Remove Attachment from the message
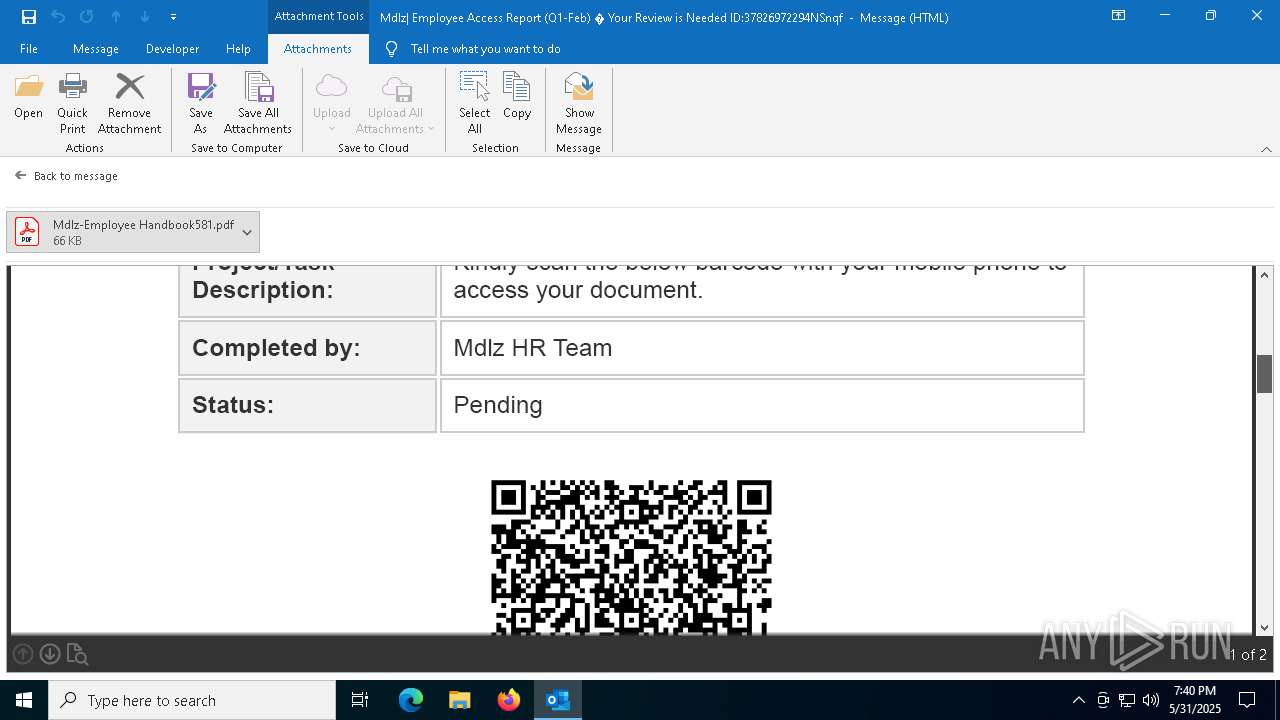1280x720 pixels. pyautogui.click(x=129, y=104)
